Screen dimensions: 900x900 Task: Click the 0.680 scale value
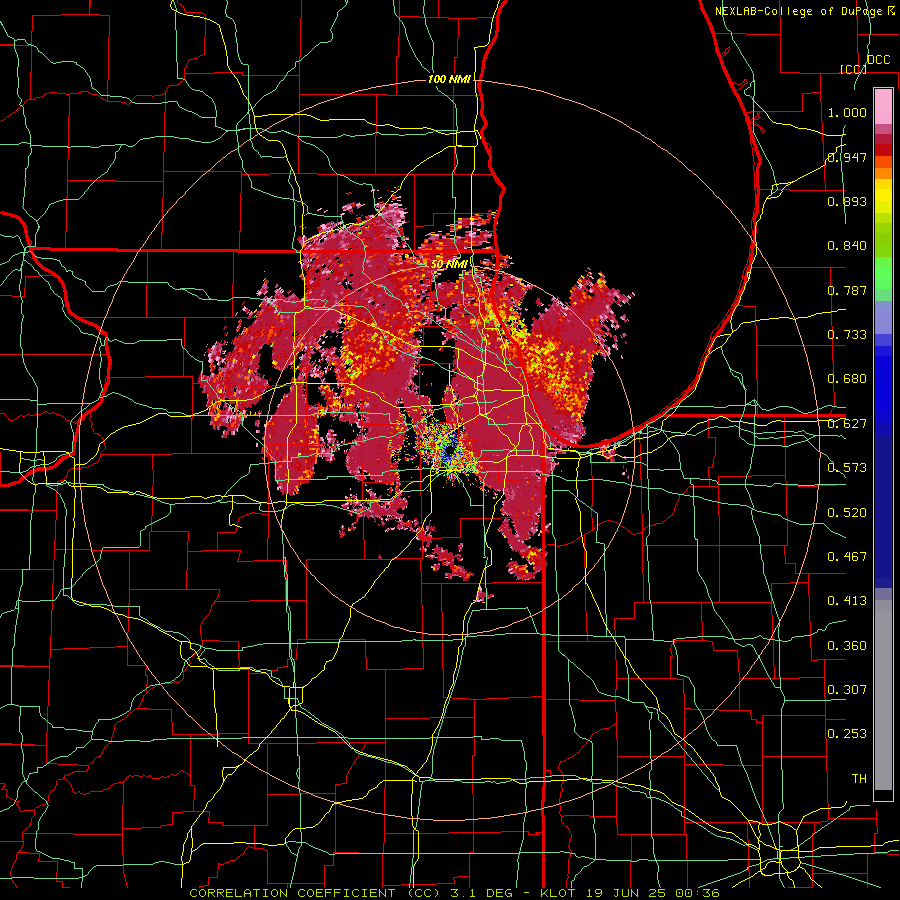click(847, 379)
